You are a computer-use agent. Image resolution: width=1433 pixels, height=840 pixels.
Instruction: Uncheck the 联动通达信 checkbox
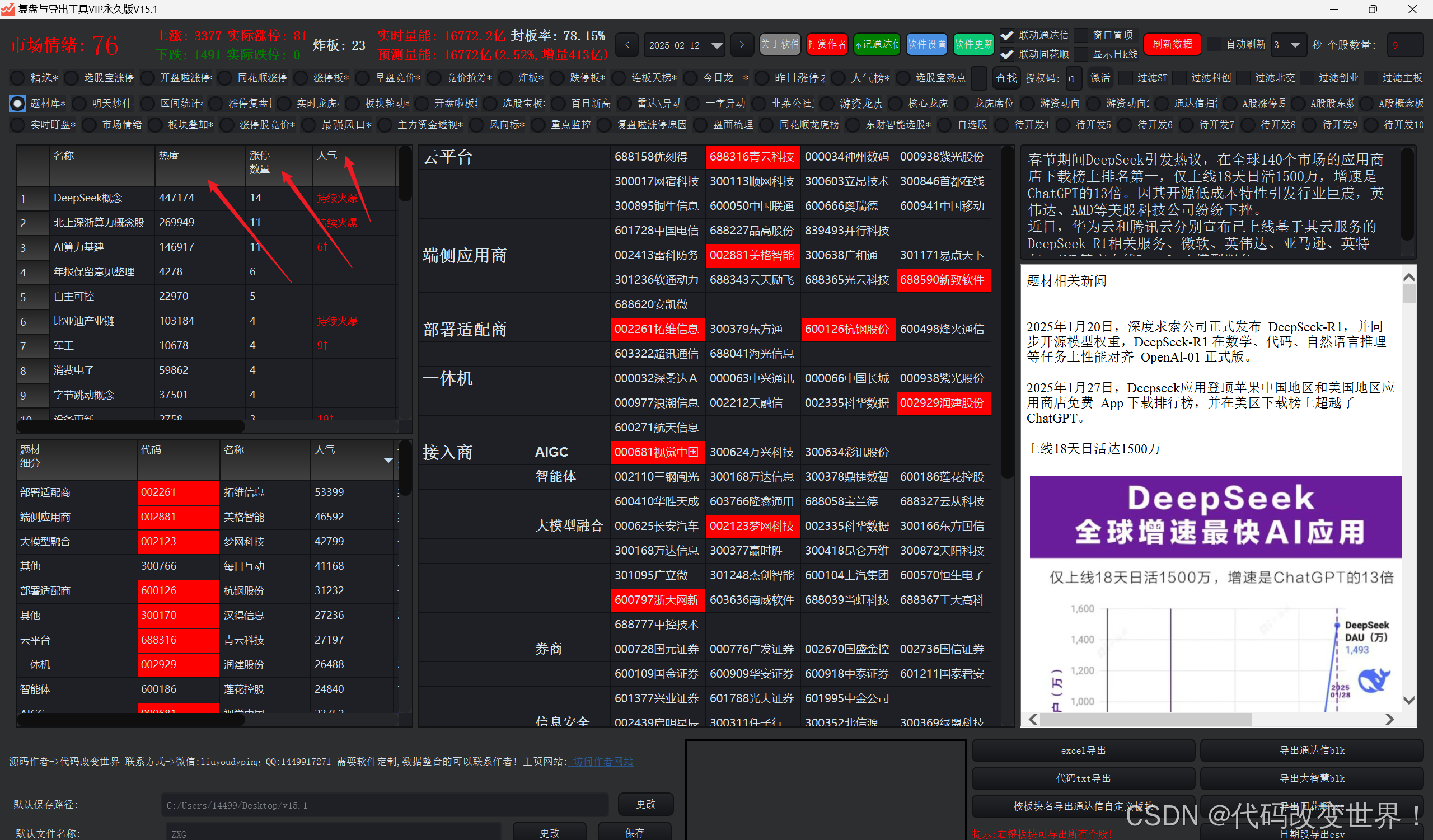1007,35
